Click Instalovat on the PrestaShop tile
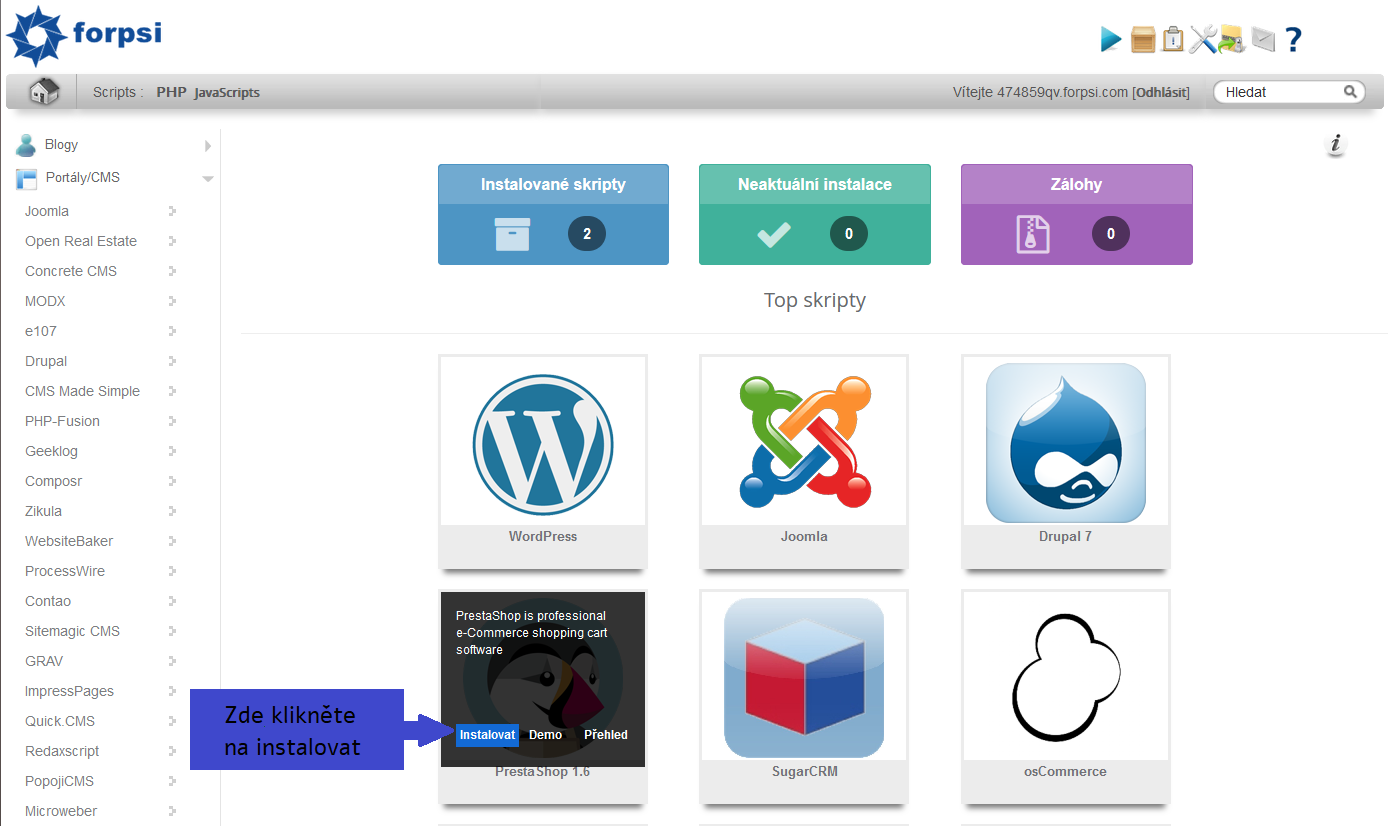 point(487,735)
